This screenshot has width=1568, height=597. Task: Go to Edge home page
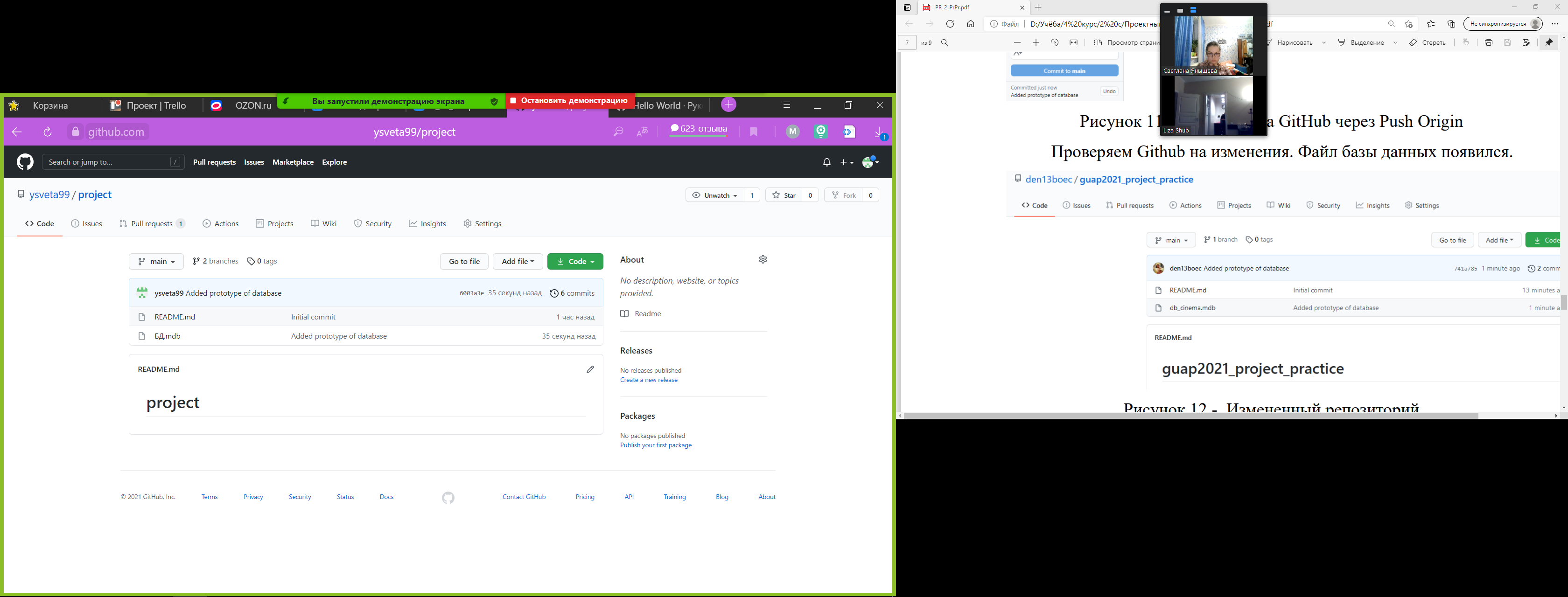pos(971,24)
